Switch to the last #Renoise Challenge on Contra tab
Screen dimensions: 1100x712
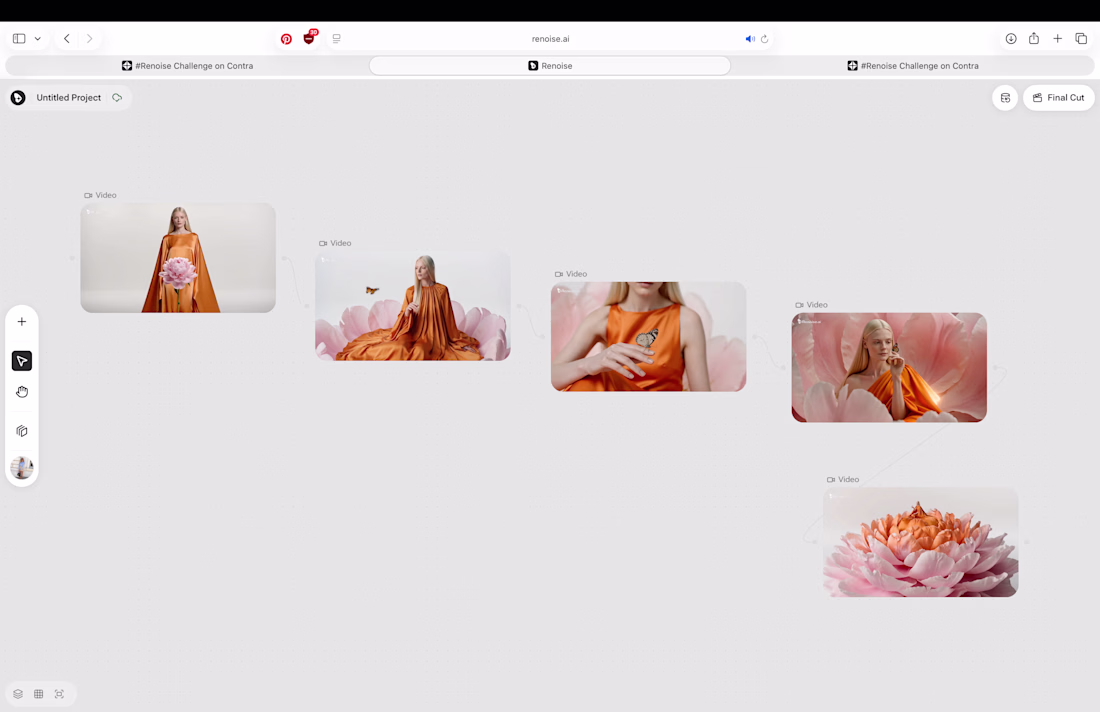tap(913, 66)
